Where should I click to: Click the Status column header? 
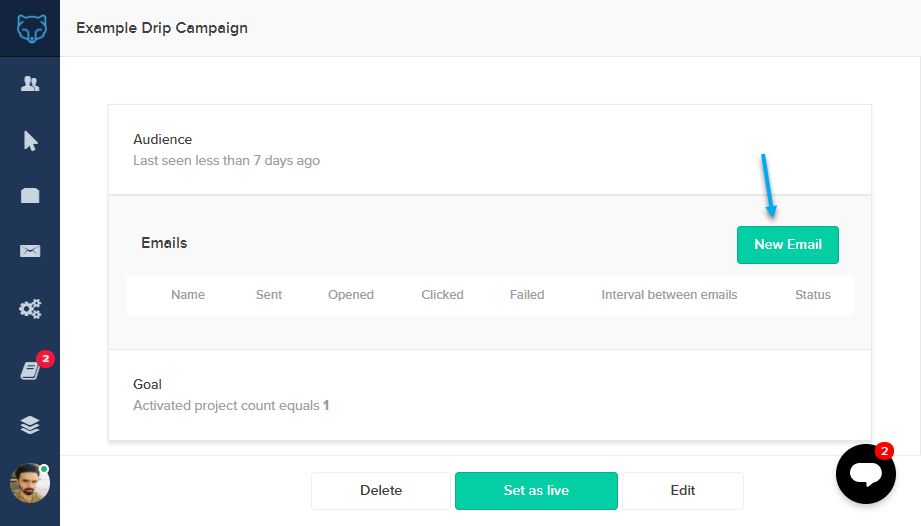[x=813, y=295]
